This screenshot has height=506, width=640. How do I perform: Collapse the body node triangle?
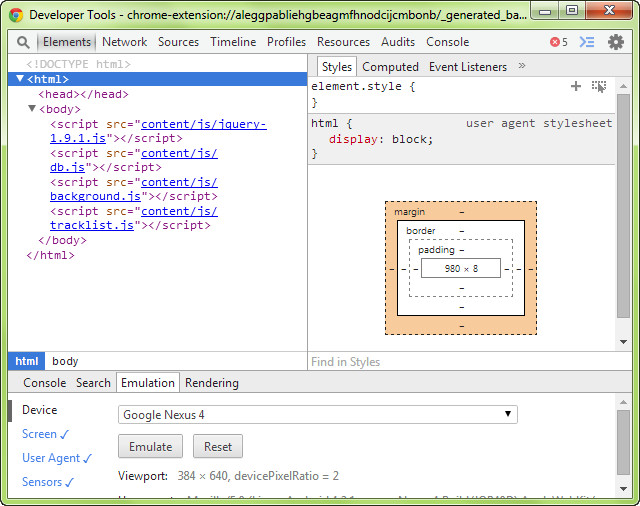32,108
